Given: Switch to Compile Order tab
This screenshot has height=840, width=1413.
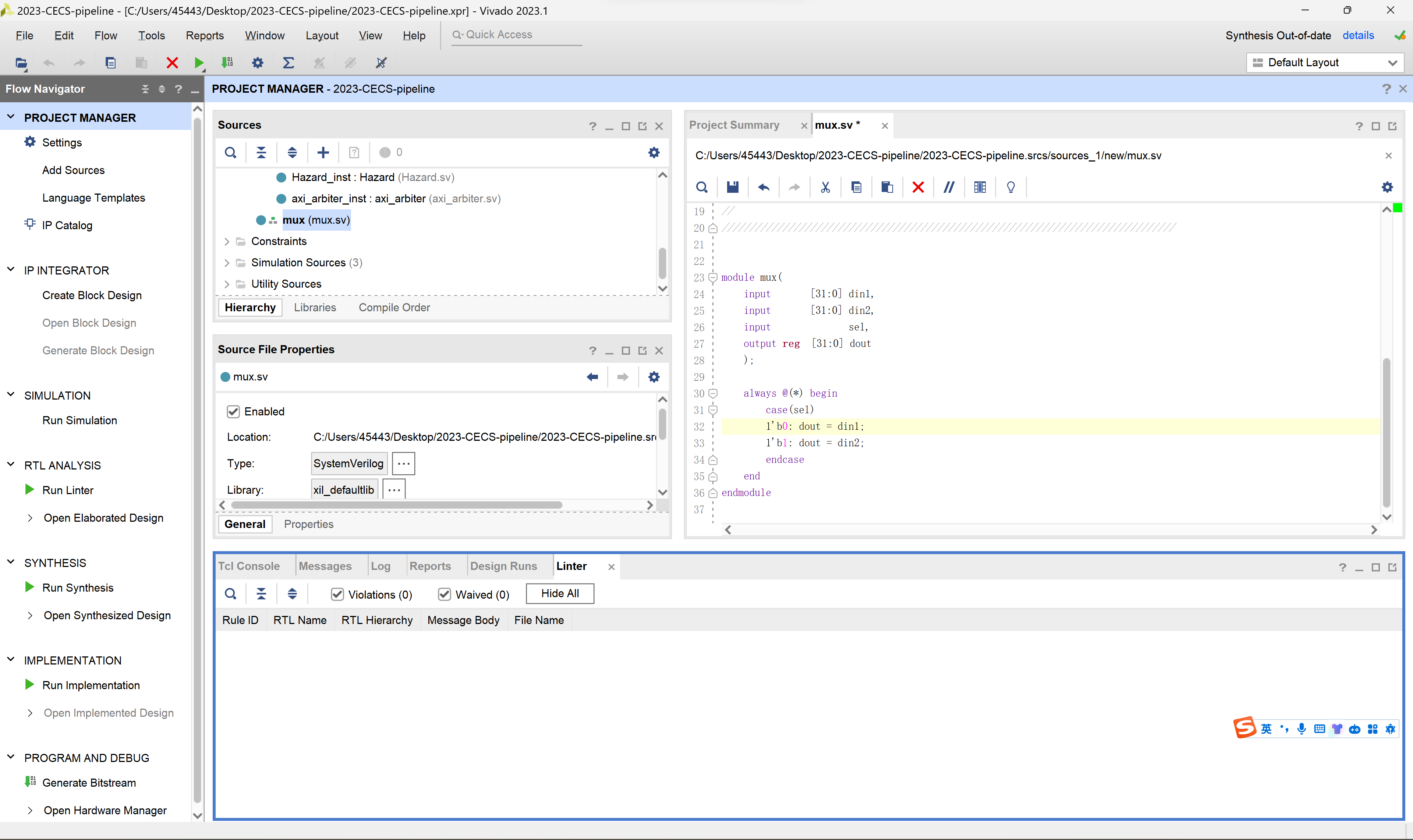Looking at the screenshot, I should click(x=394, y=307).
